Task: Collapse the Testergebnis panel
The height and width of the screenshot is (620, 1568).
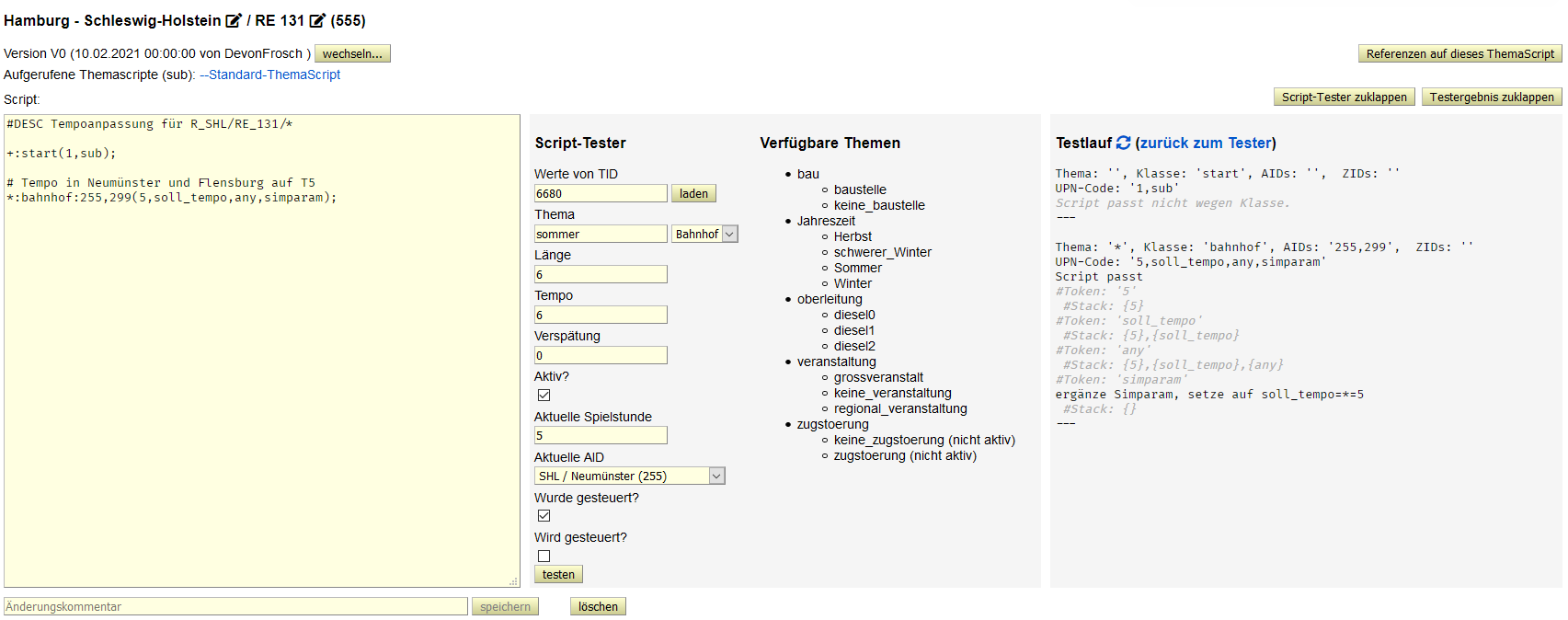Action: point(1491,98)
